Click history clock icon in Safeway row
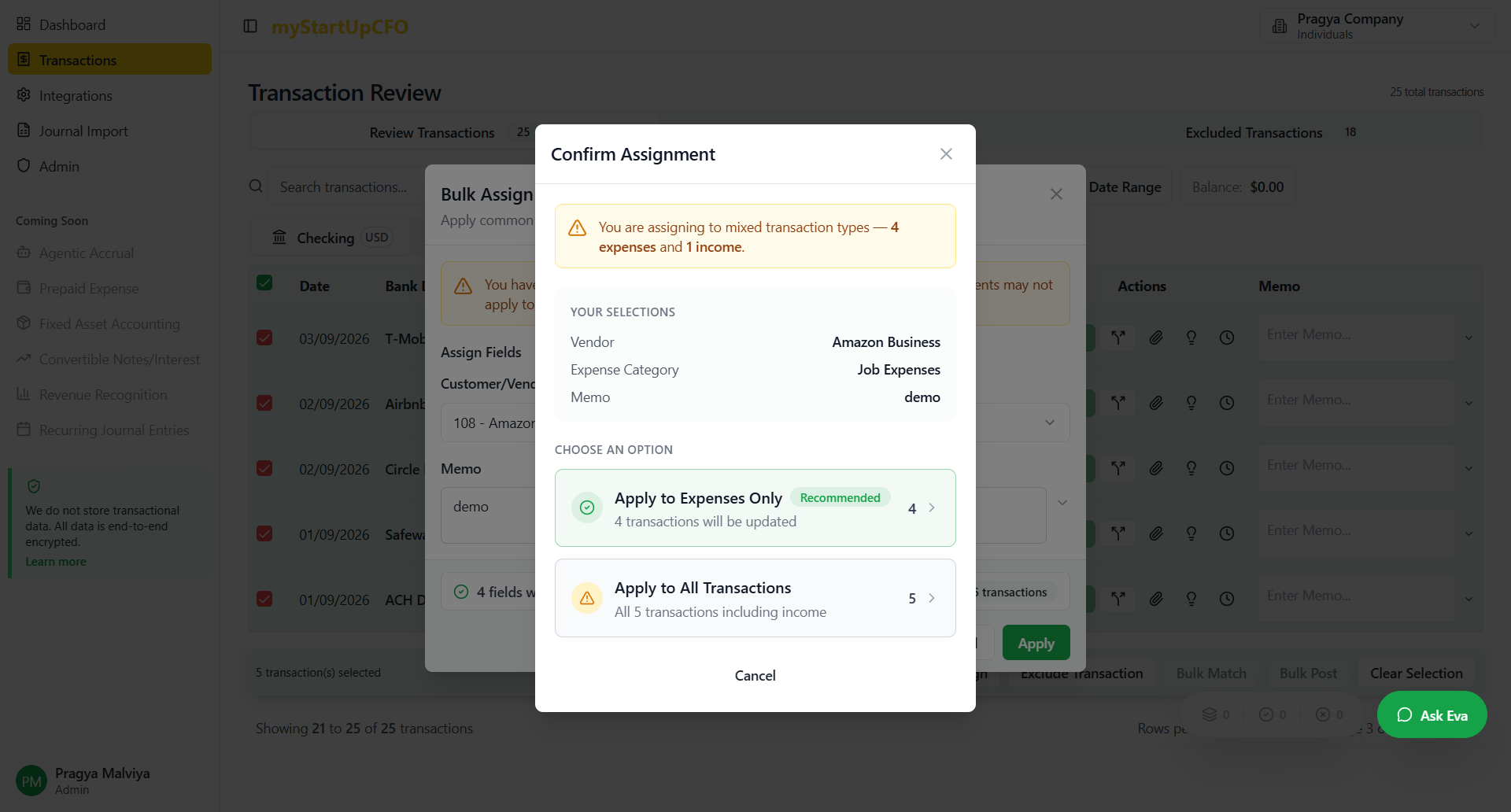The height and width of the screenshot is (812, 1511). pos(1226,533)
